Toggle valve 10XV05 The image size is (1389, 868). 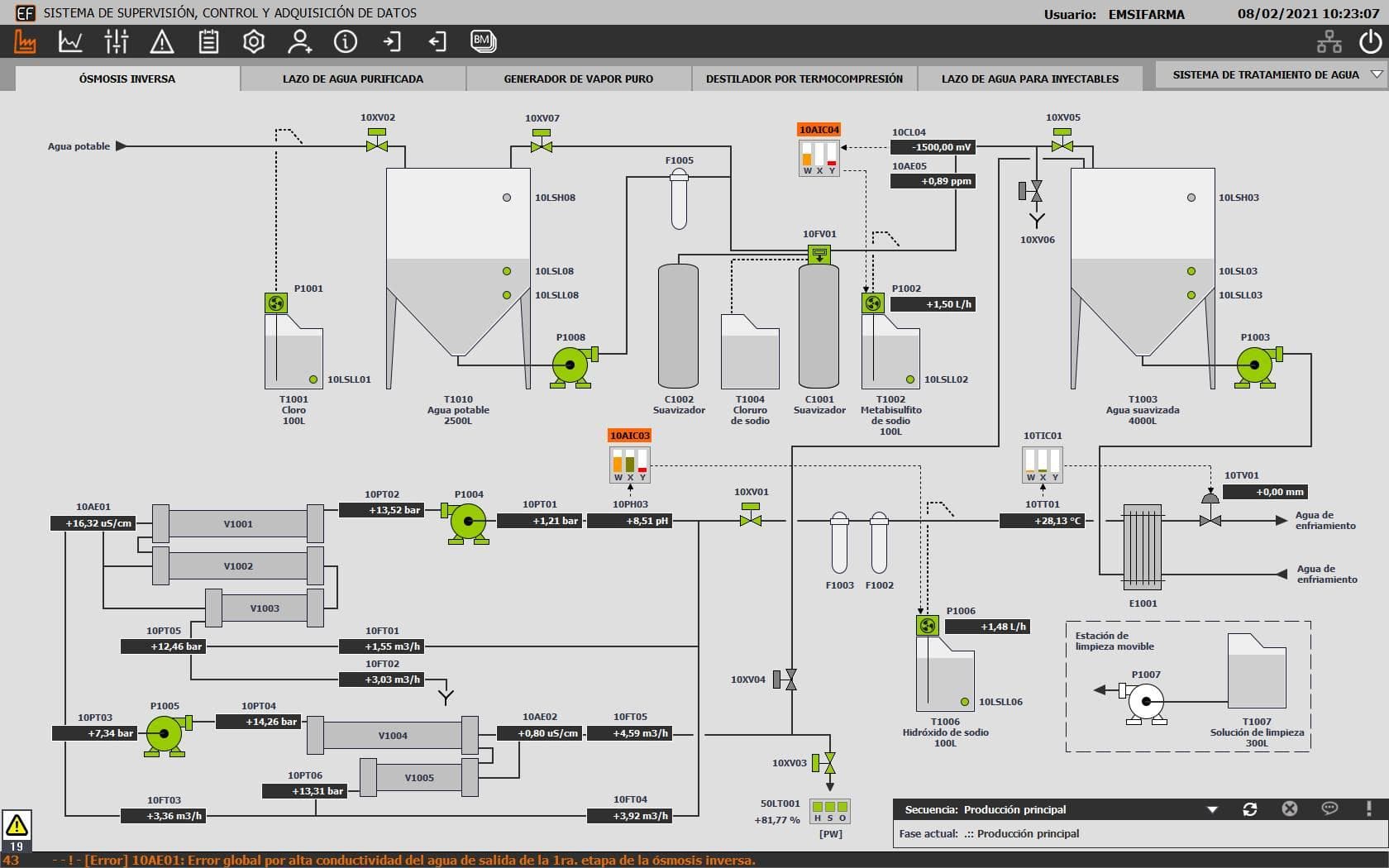click(x=1062, y=140)
